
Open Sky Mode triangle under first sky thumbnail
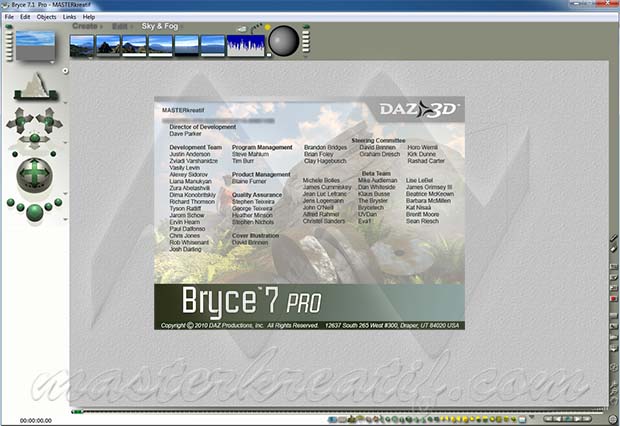pos(91,58)
